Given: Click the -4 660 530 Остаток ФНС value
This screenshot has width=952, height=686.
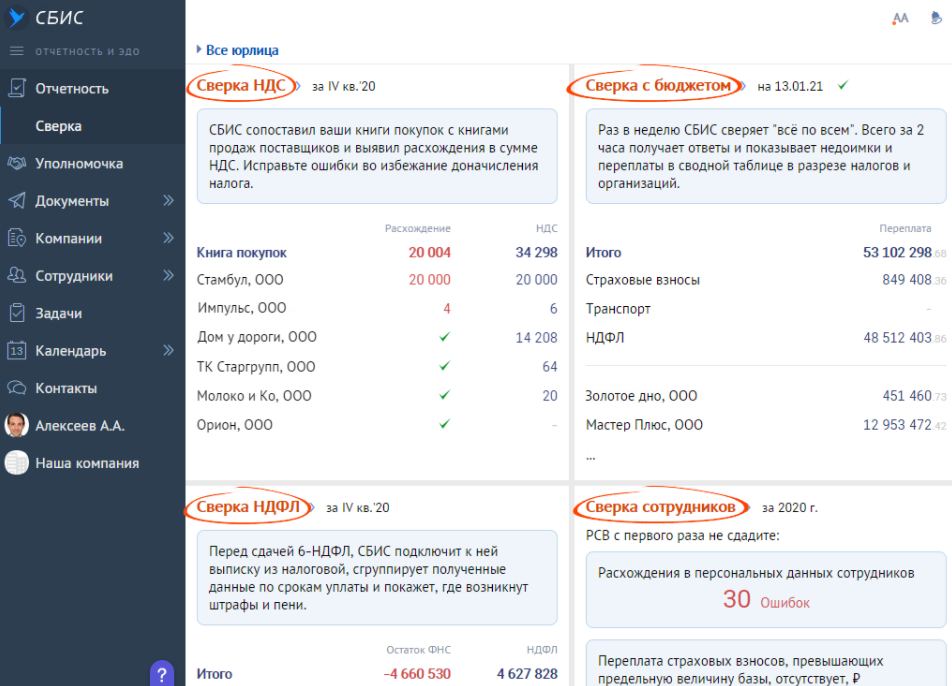Looking at the screenshot, I should (x=417, y=674).
